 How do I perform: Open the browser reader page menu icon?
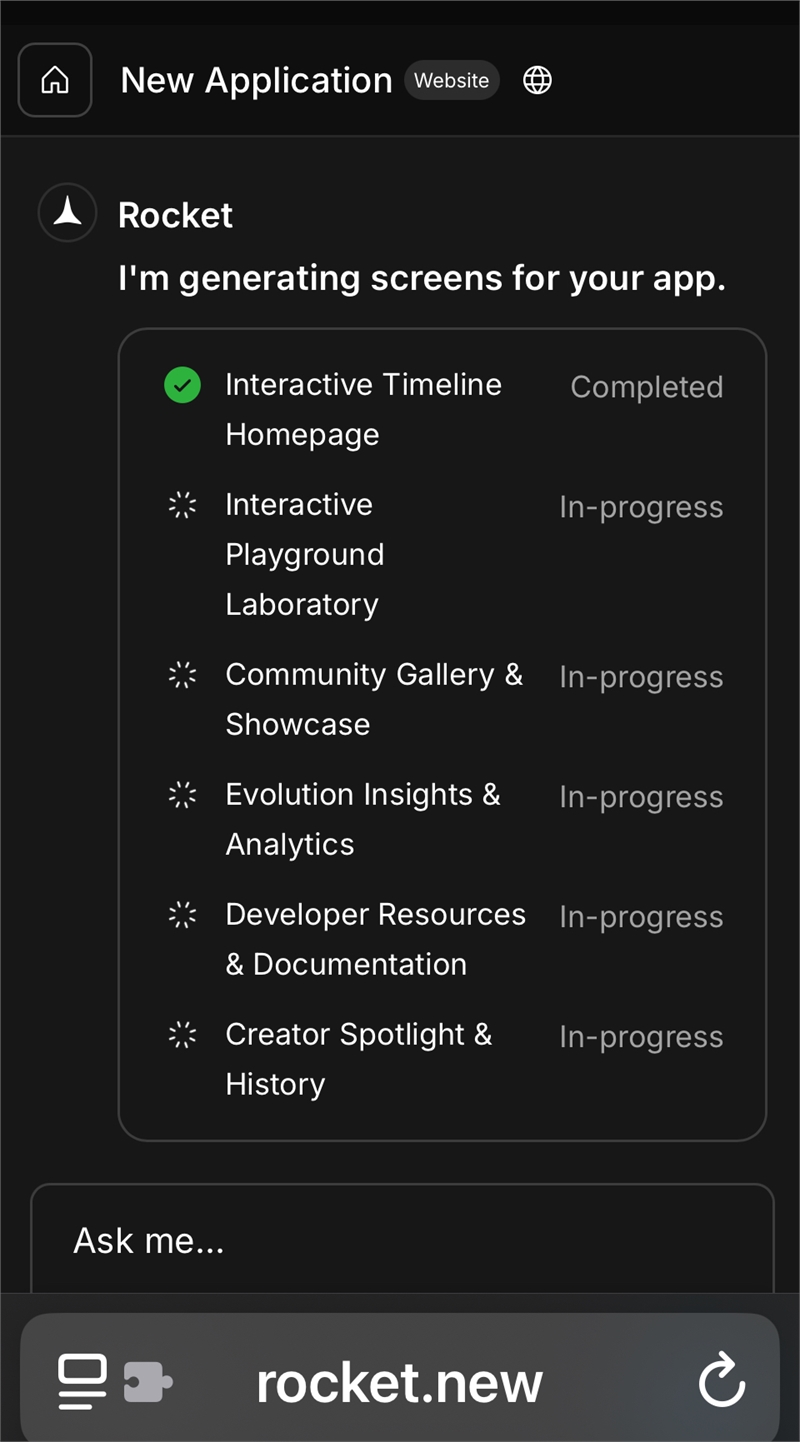click(x=82, y=1382)
